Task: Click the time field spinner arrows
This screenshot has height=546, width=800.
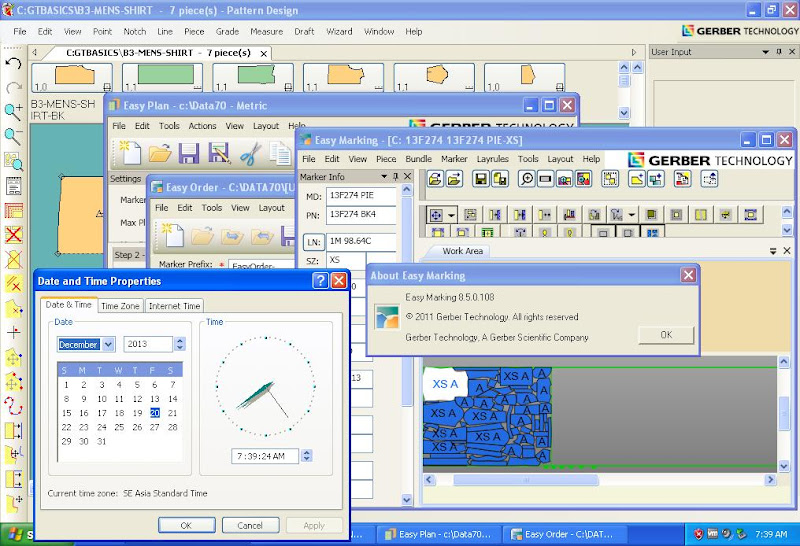Action: point(306,456)
